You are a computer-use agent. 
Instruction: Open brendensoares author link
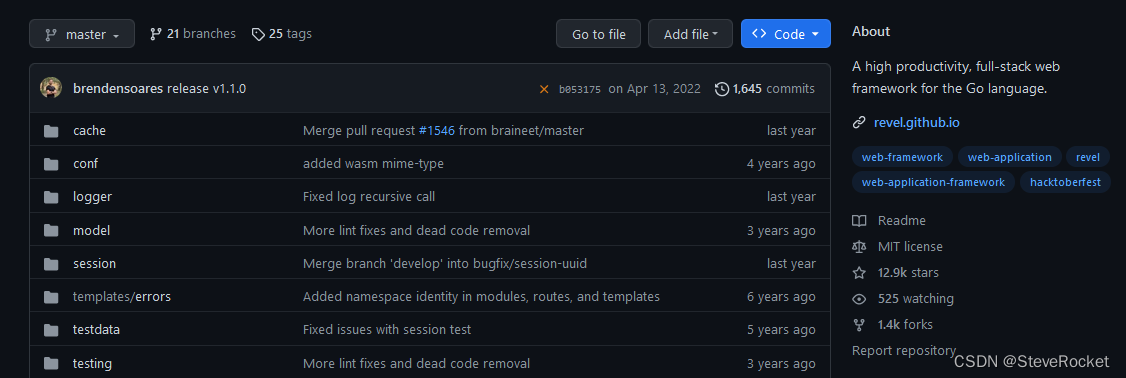[118, 89]
